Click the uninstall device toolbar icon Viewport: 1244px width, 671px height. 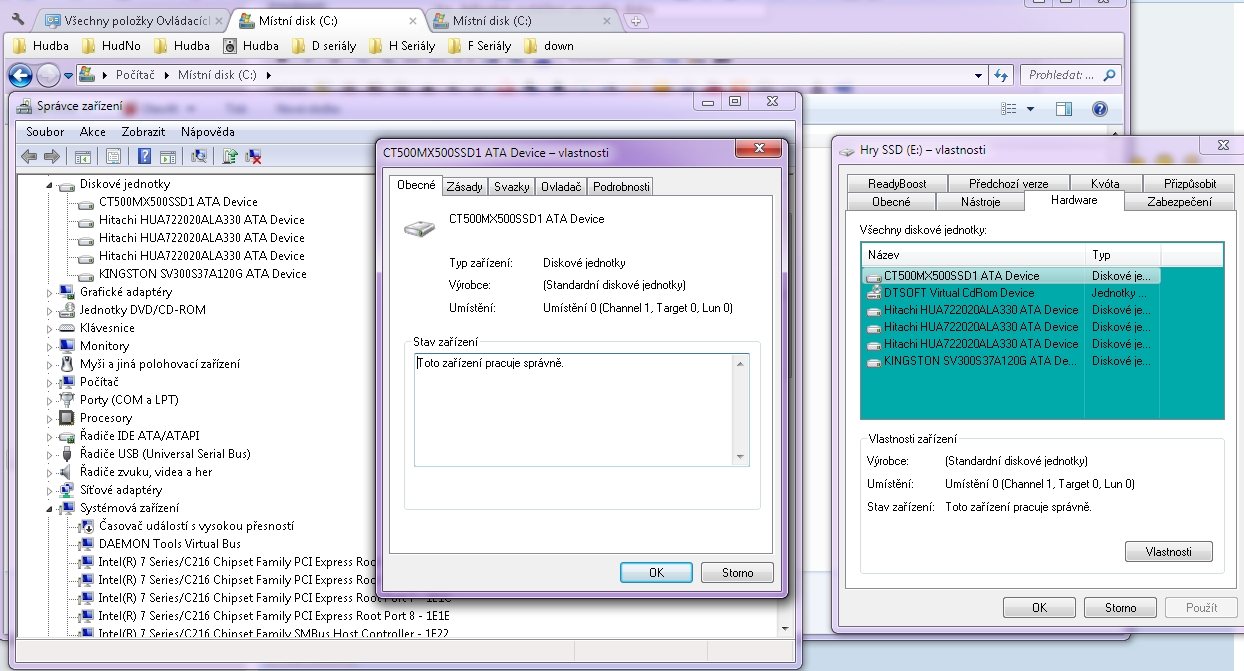(254, 156)
